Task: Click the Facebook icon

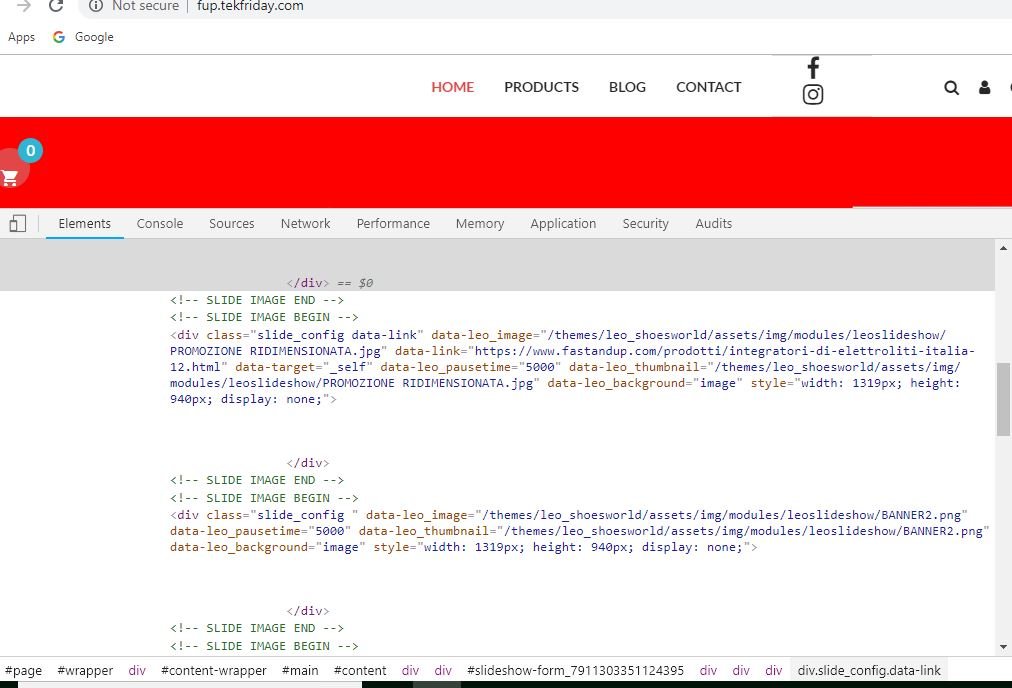Action: click(x=813, y=68)
